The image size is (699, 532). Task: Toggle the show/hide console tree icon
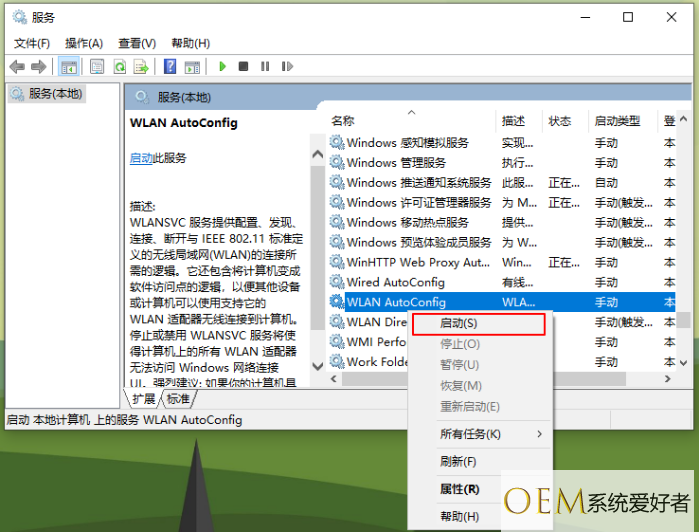(x=69, y=67)
